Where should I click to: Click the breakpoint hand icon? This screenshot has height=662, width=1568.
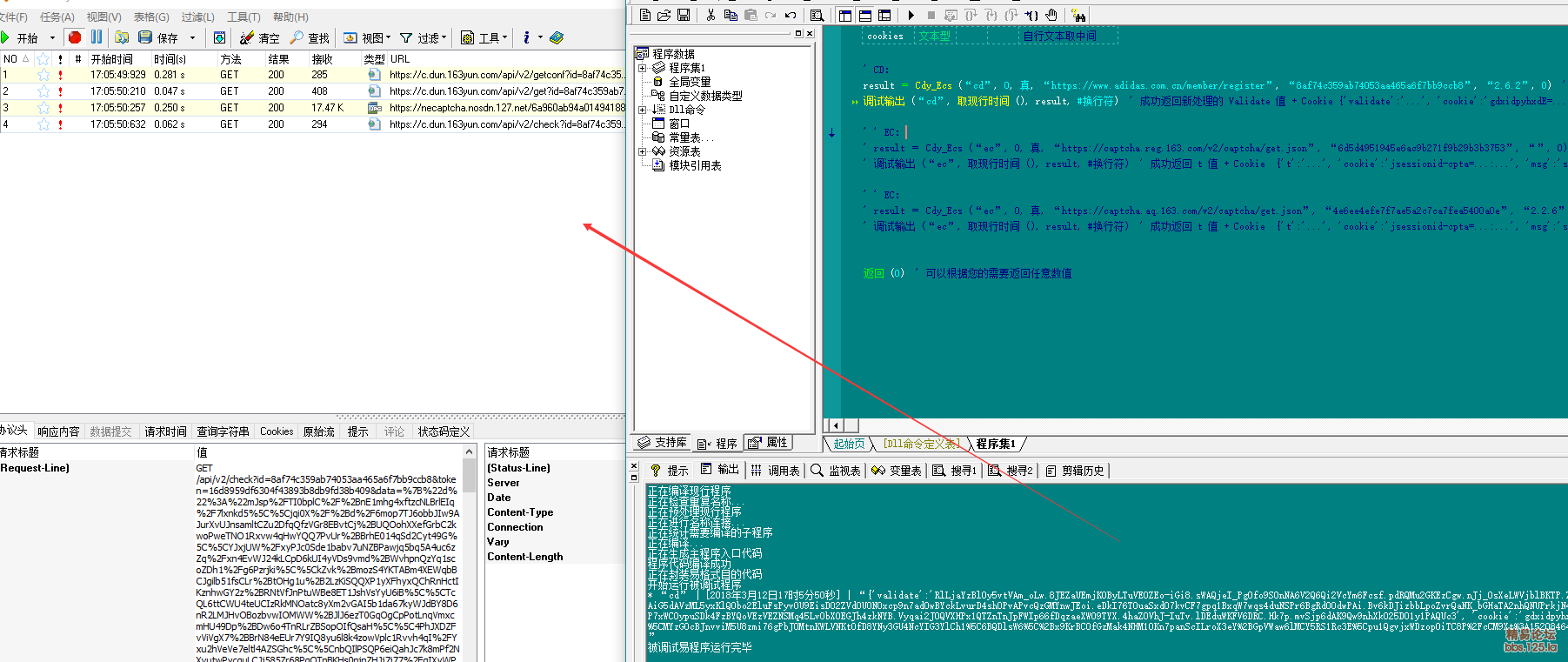click(1051, 15)
